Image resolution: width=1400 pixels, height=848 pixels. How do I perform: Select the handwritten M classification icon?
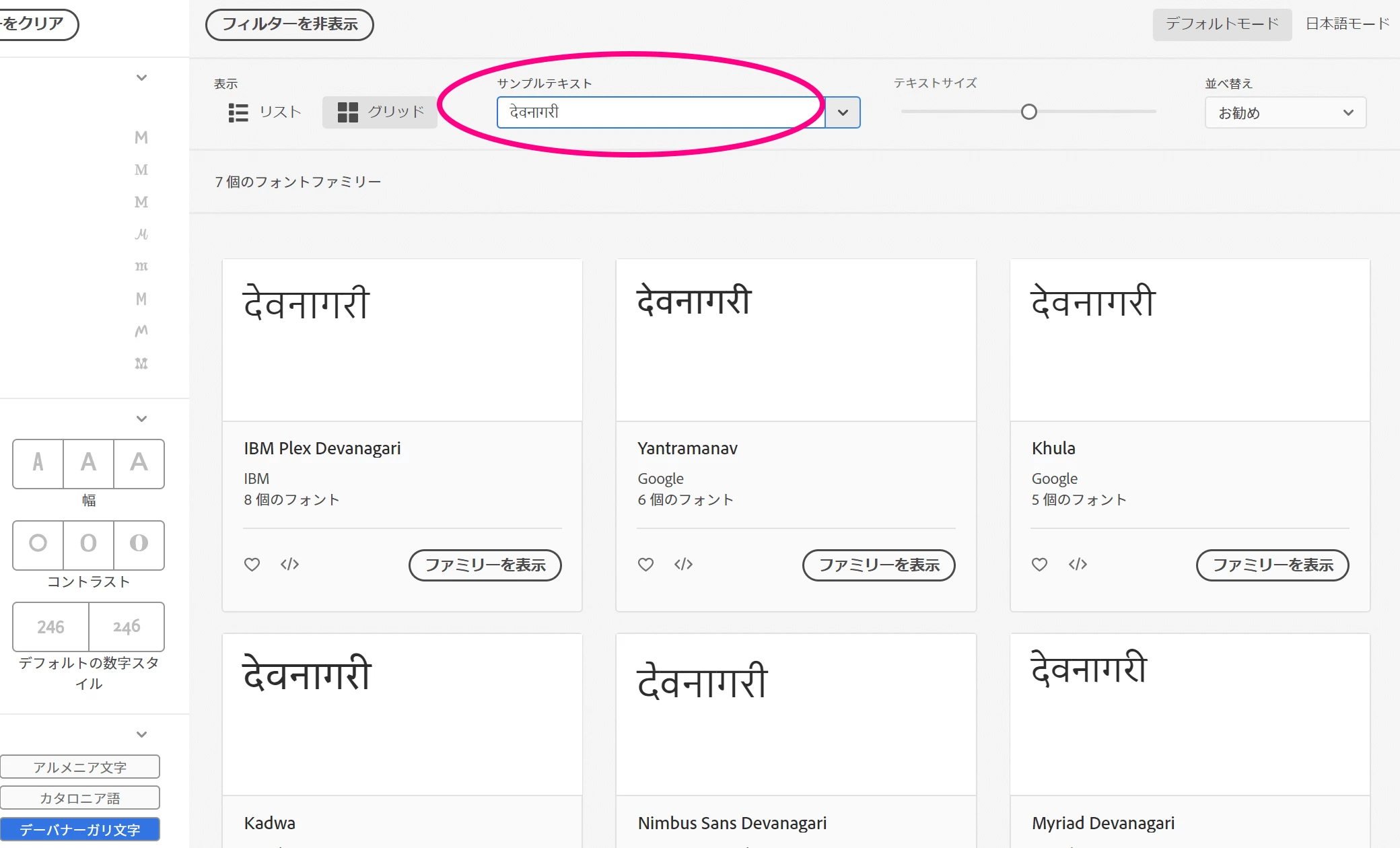(141, 331)
